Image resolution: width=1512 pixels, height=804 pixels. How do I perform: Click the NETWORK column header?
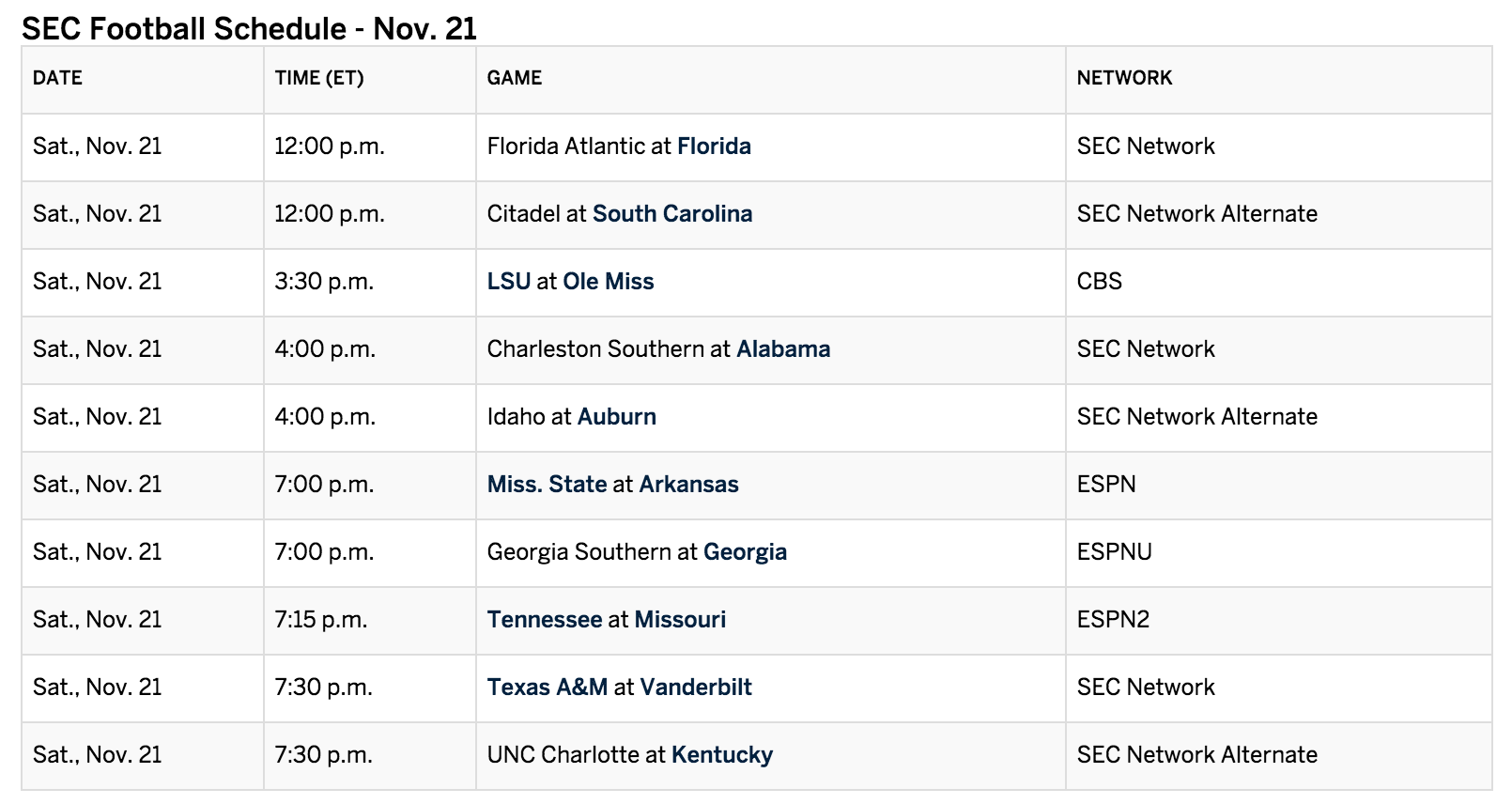click(x=1124, y=78)
